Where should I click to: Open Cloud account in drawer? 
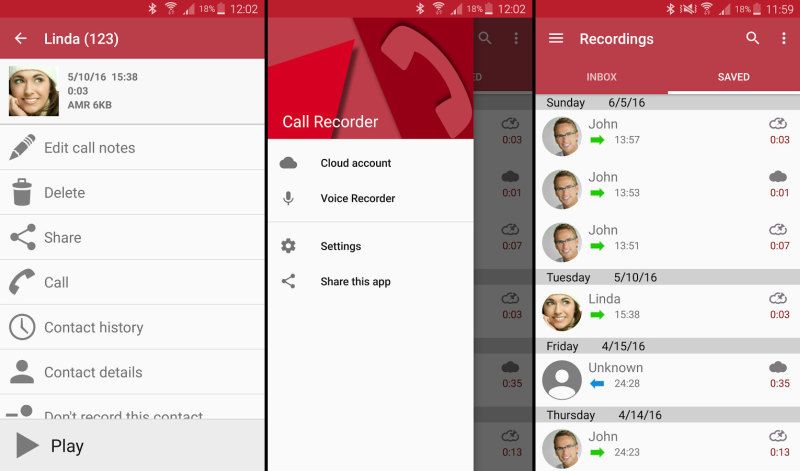(371, 163)
